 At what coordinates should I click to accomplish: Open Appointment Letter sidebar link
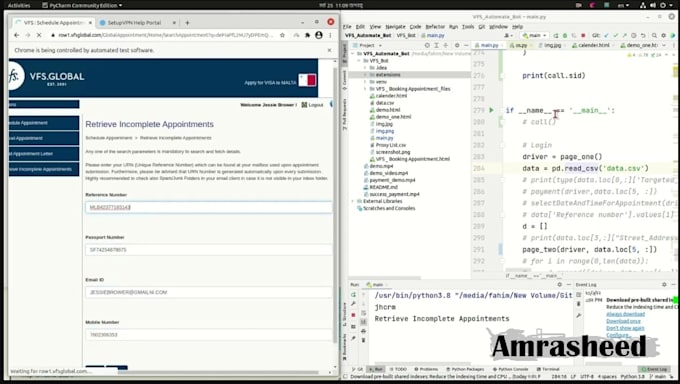(x=44, y=154)
